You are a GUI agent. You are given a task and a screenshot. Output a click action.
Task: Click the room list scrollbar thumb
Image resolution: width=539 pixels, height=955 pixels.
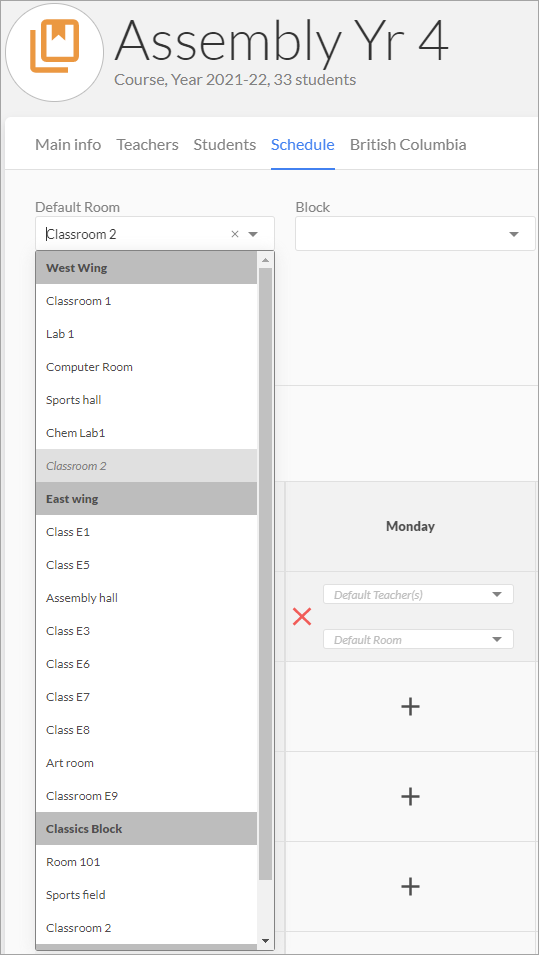click(265, 574)
